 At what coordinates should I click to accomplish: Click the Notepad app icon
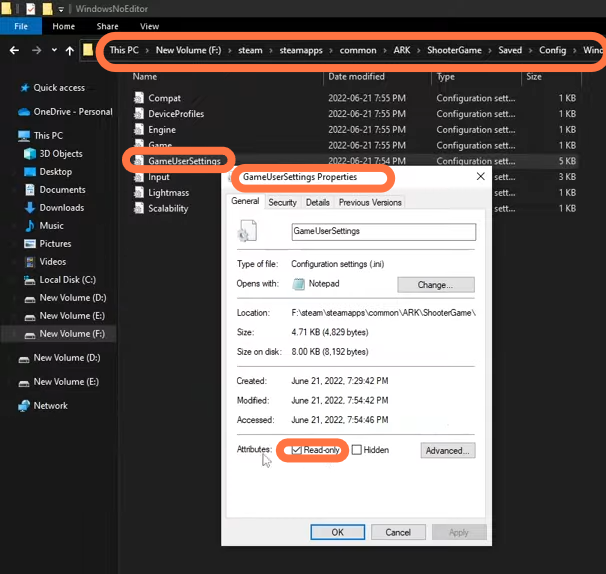click(298, 284)
